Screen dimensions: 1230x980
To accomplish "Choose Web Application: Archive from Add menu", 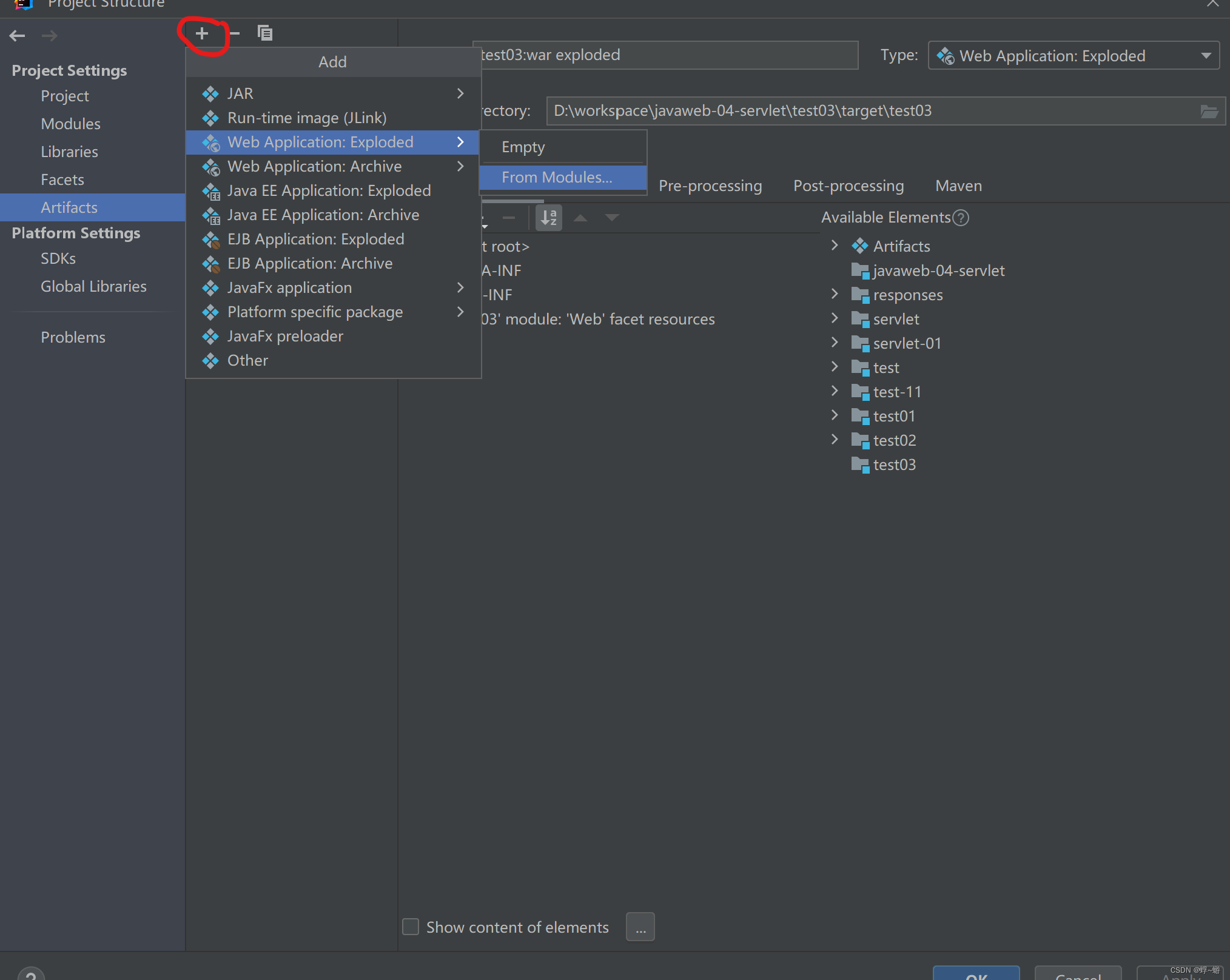I will click(314, 166).
